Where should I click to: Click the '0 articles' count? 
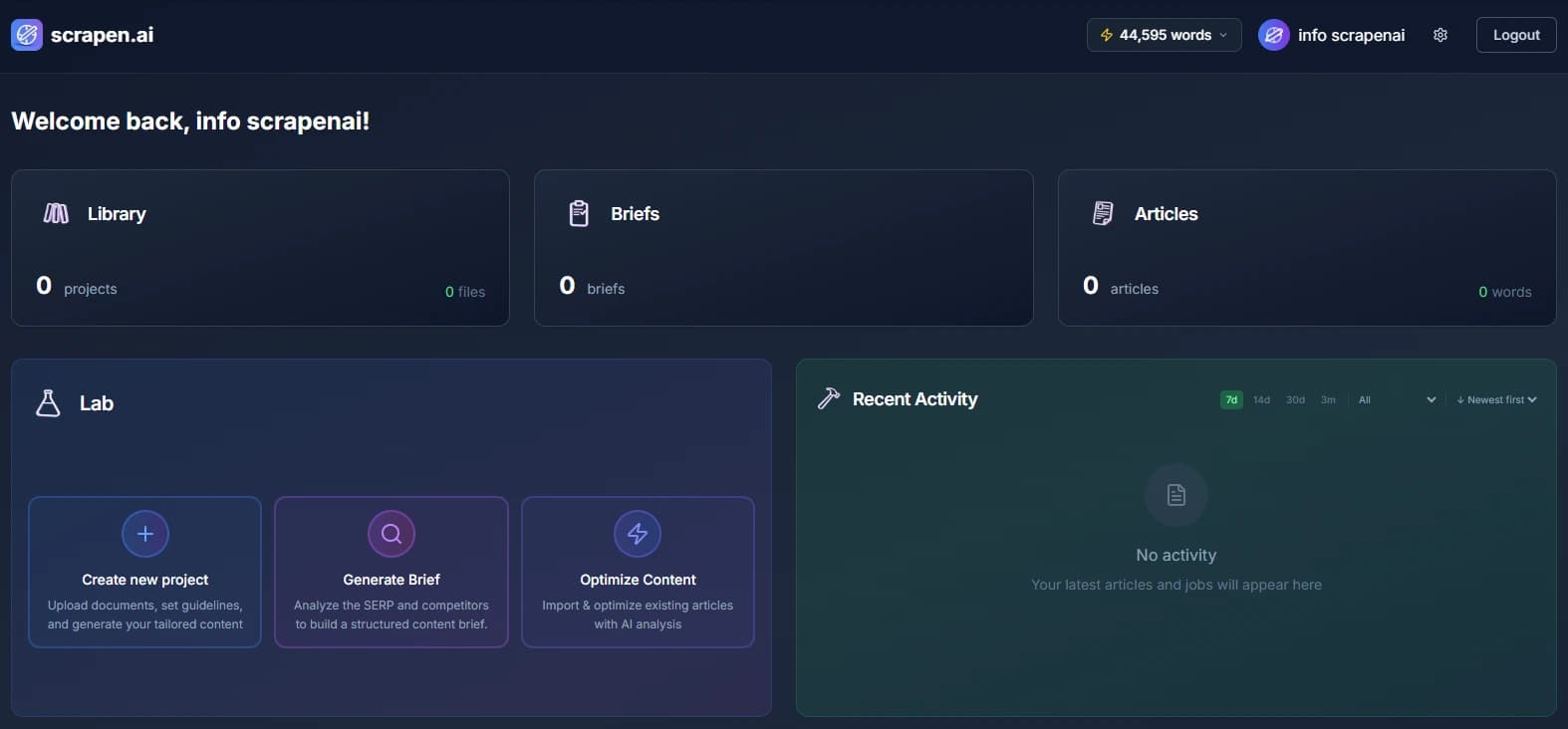click(1121, 287)
